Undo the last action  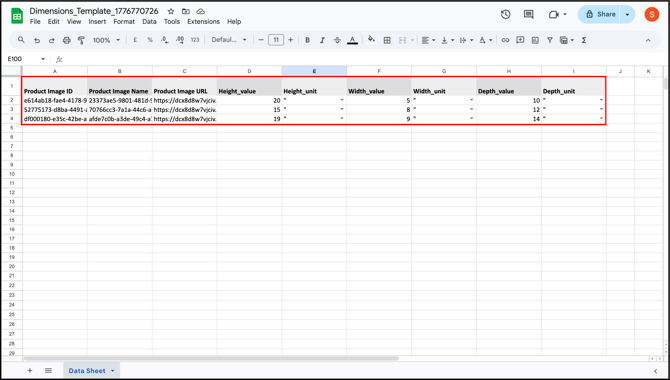pos(37,40)
